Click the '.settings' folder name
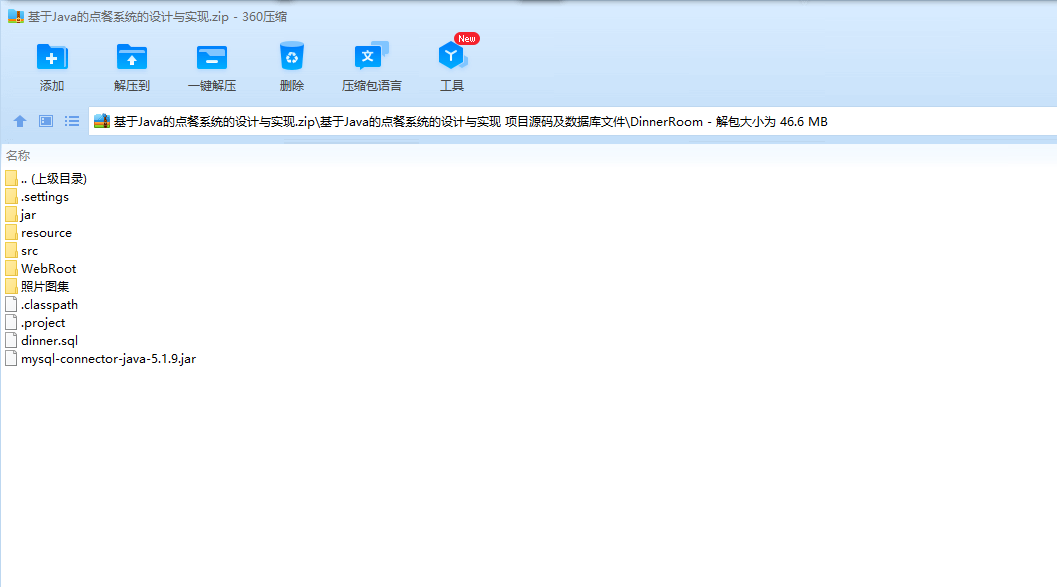This screenshot has height=587, width=1057. coord(44,197)
